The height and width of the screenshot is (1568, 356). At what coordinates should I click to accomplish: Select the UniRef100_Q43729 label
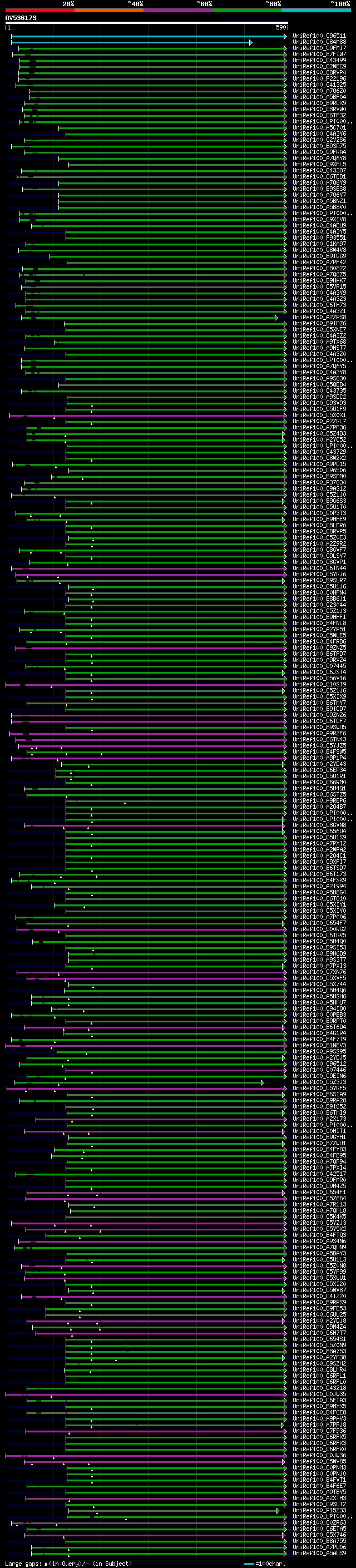pos(319,452)
